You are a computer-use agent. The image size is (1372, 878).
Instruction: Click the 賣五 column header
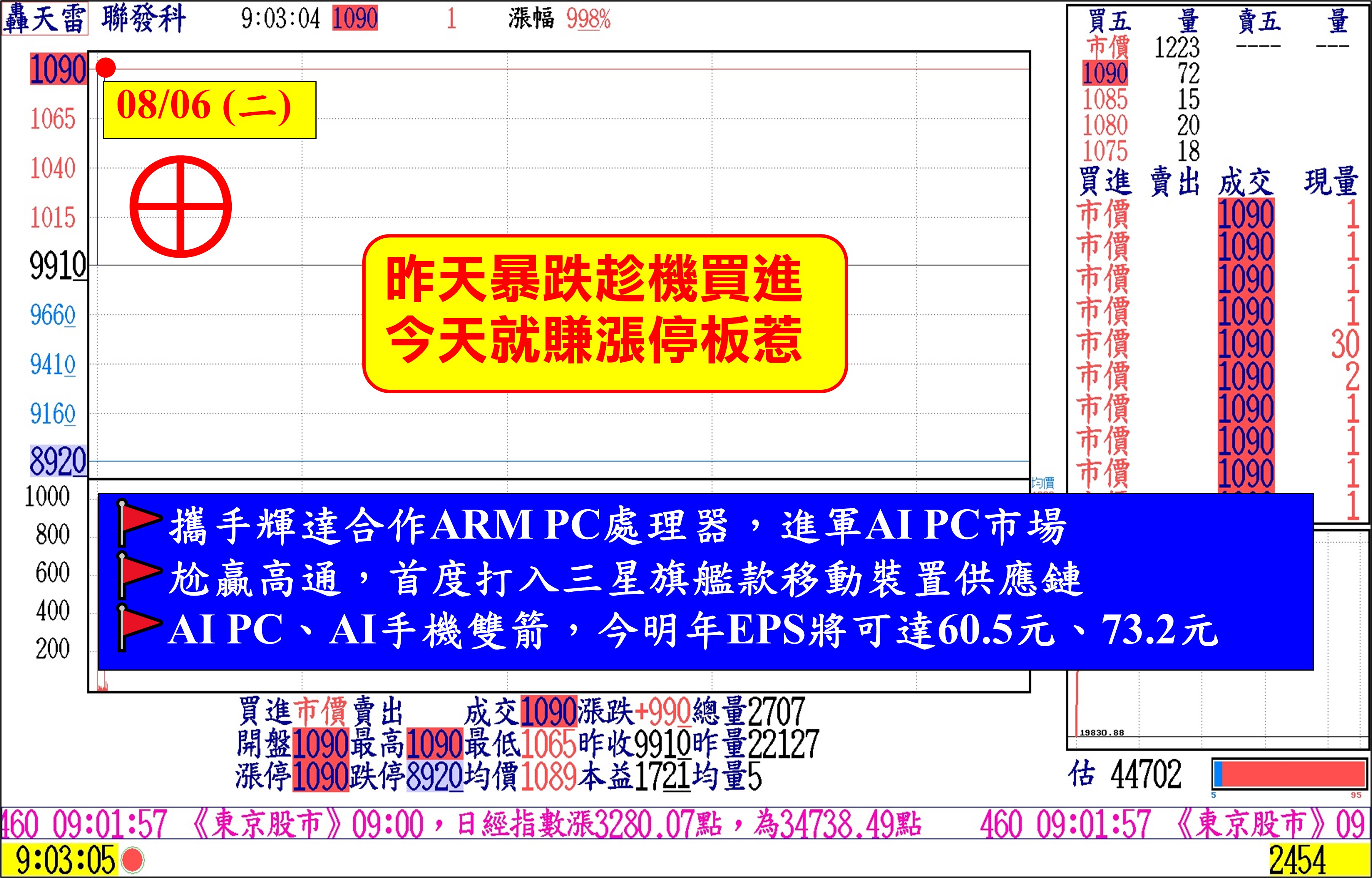1259,21
